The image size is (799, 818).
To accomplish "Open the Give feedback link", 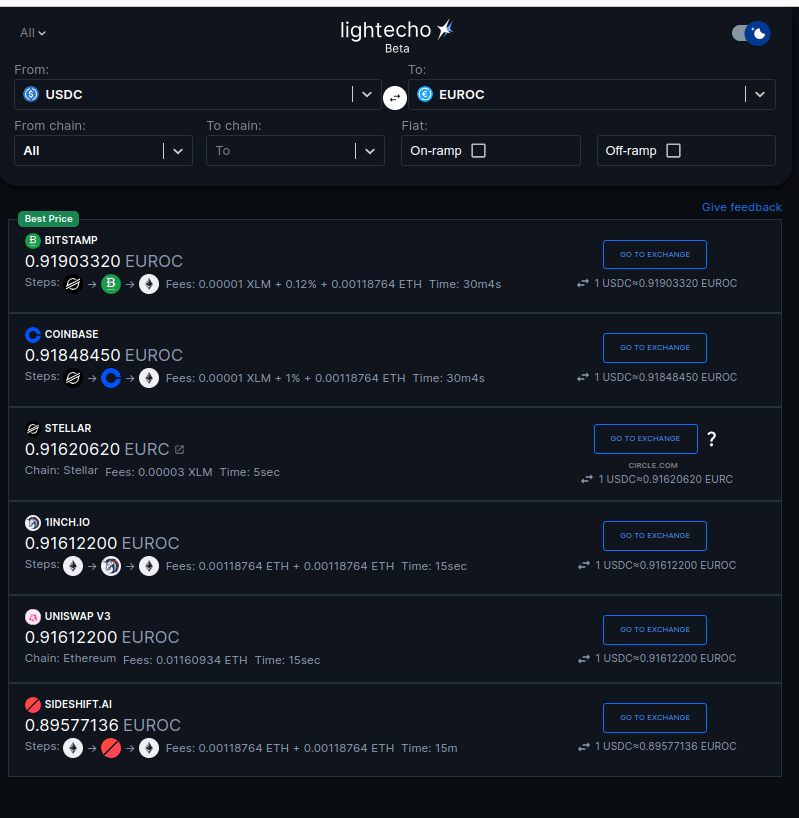I will (741, 207).
